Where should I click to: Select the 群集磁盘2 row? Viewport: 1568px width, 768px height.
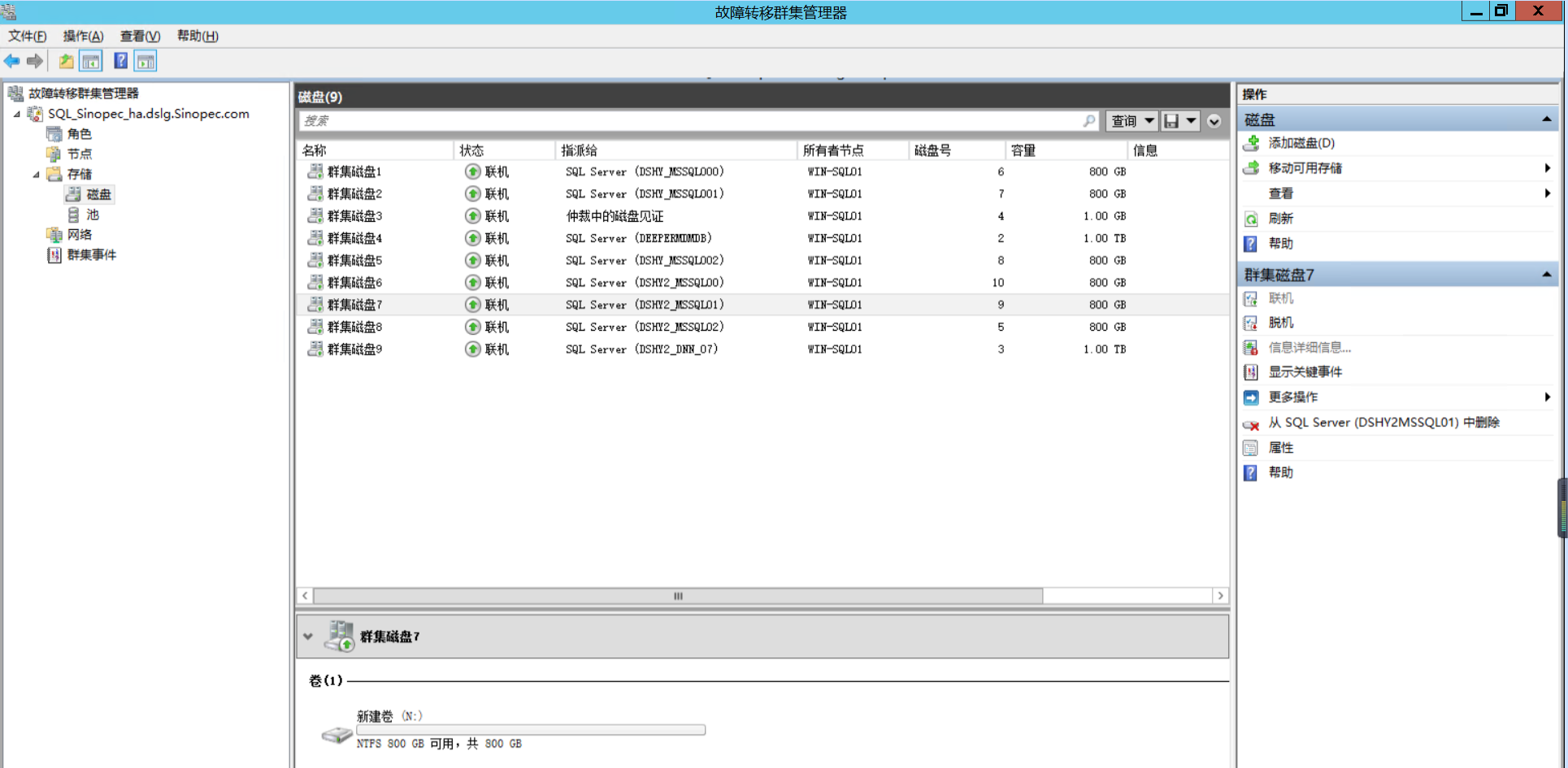coord(762,193)
